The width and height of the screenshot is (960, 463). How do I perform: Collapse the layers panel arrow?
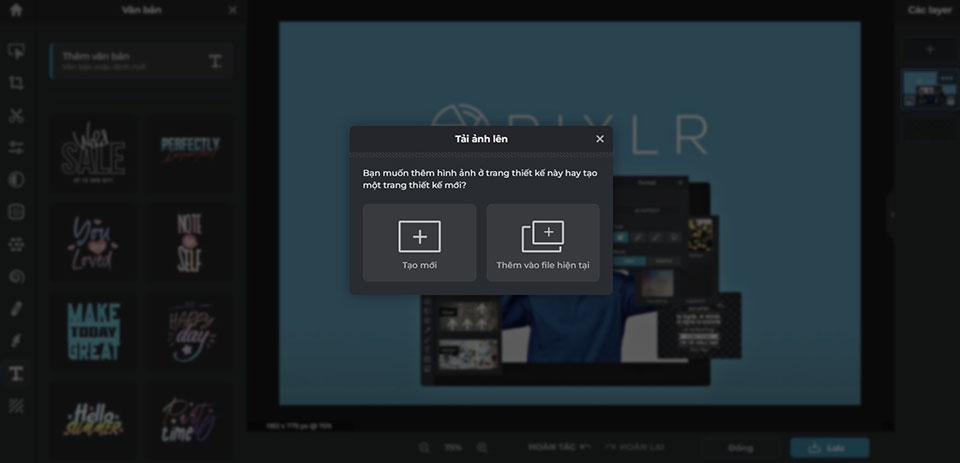892,214
